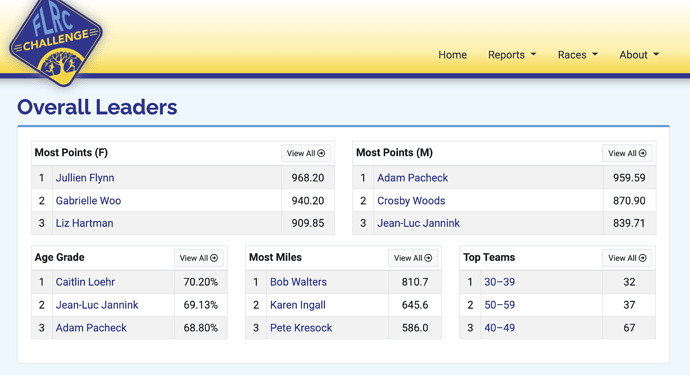
Task: Open the 30–39 team link
Action: 499,282
